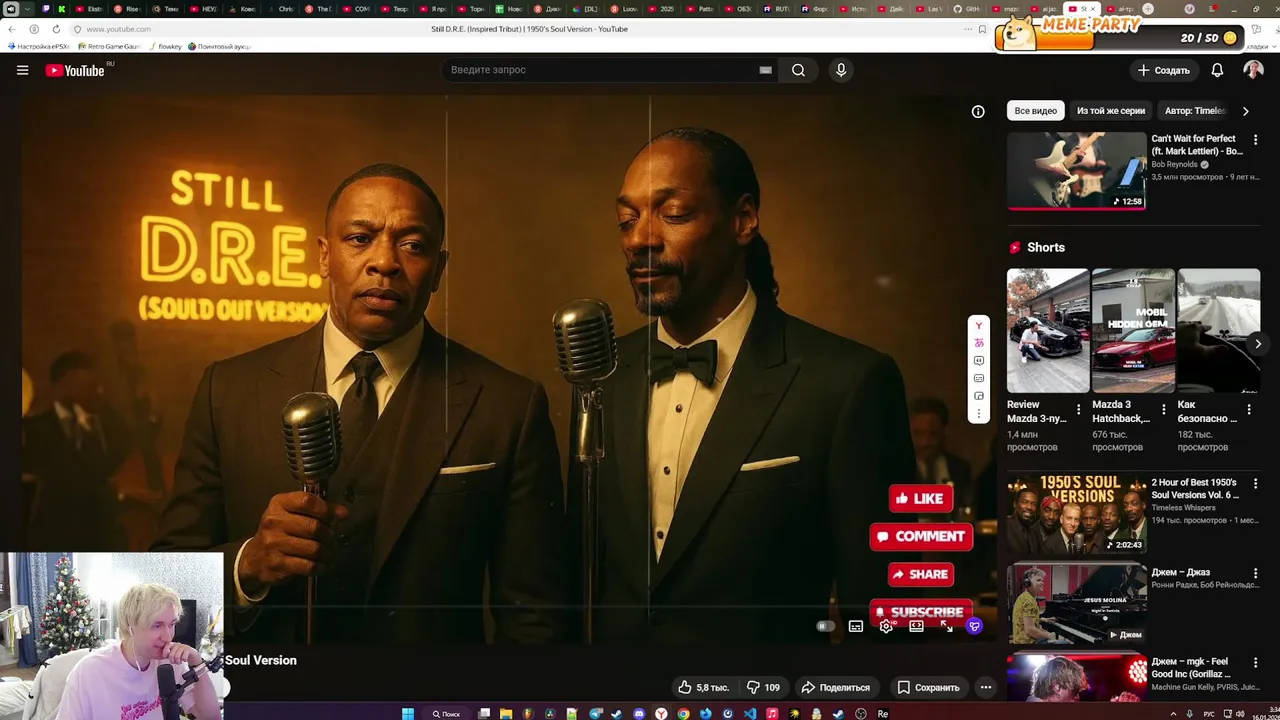Open 'Джем – mgk - Feel Good Inc' mix title
Screen dimensions: 1280x720
pyautogui.click(x=1195, y=667)
